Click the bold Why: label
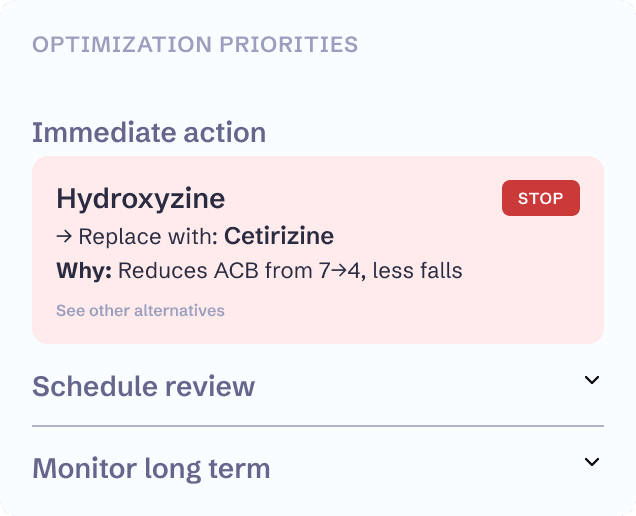This screenshot has height=516, width=636. pos(87,271)
